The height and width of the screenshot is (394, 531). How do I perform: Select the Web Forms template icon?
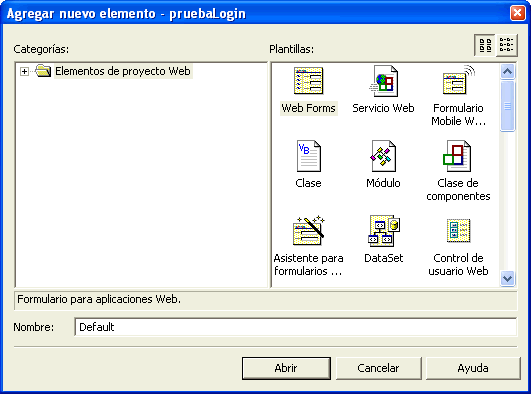(x=308, y=81)
